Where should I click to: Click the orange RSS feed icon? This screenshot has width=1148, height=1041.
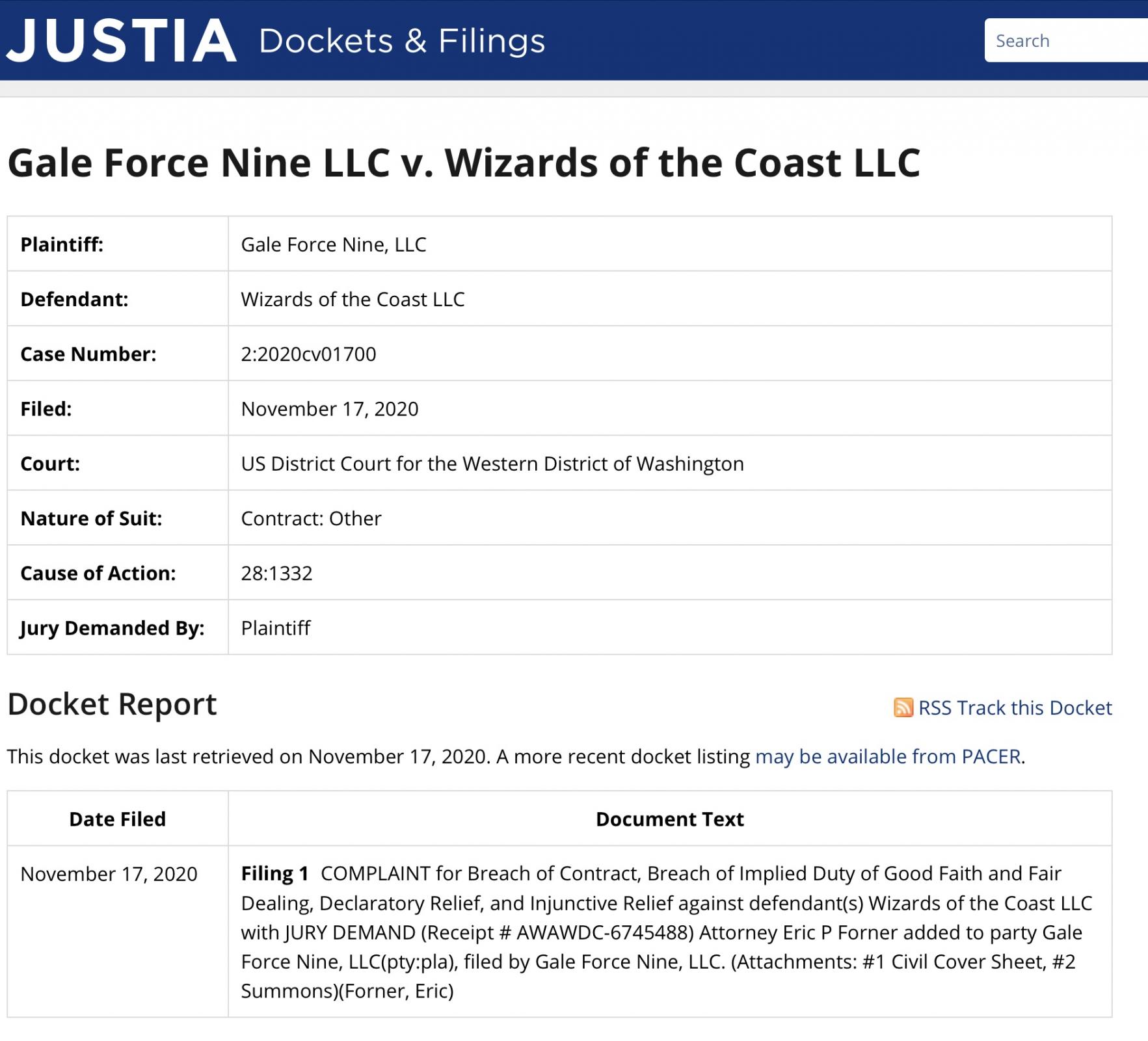pyautogui.click(x=903, y=707)
